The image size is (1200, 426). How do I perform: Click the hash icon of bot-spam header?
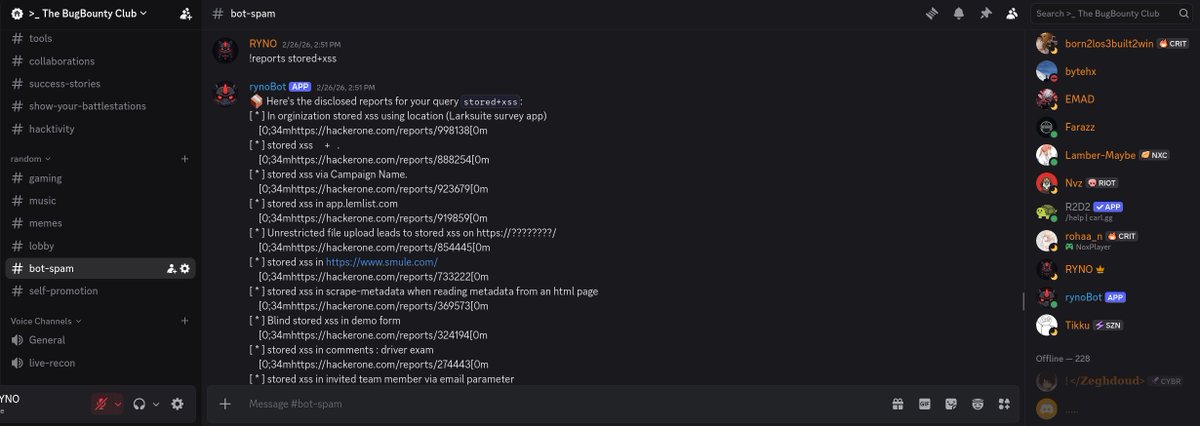click(x=218, y=14)
